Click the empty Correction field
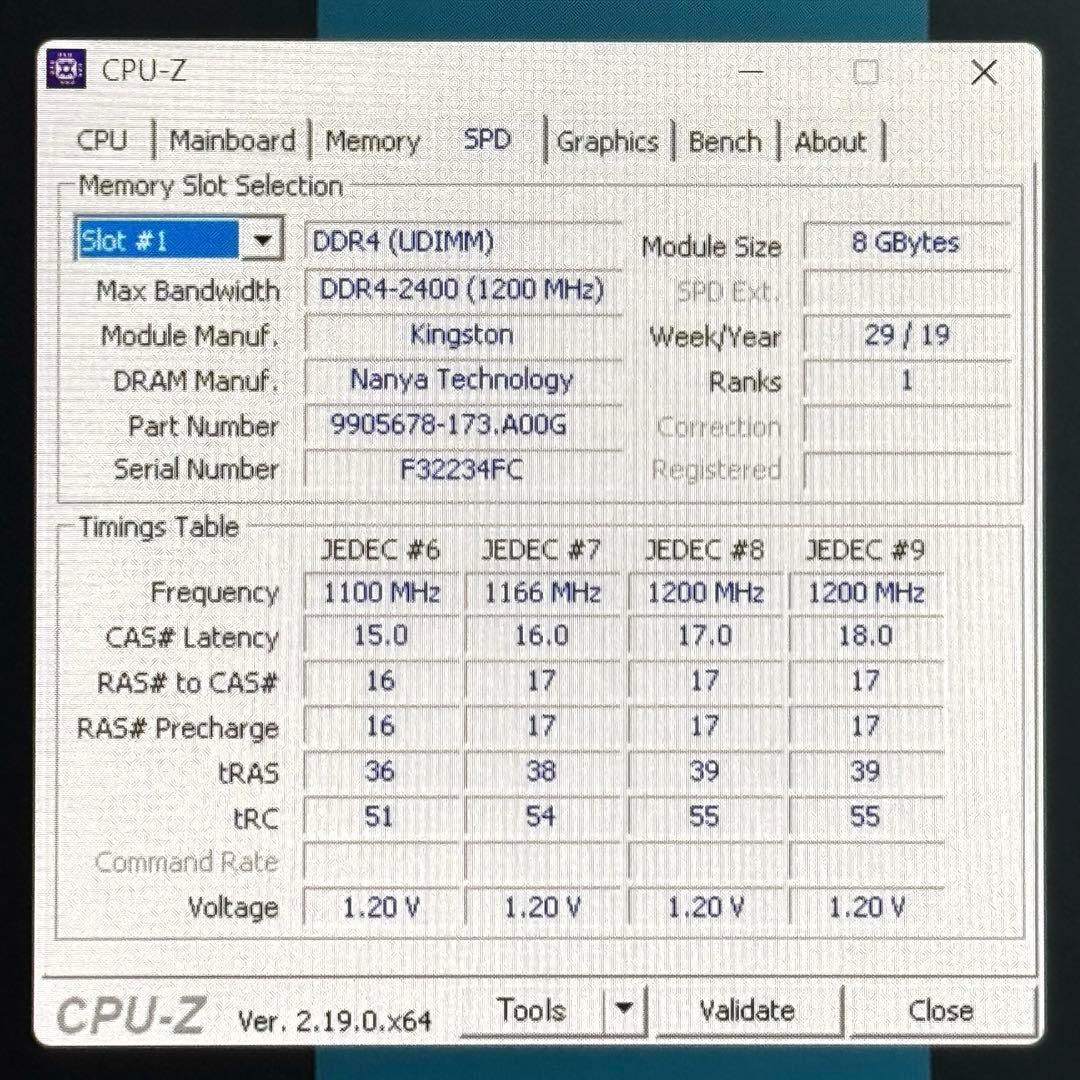This screenshot has width=1080, height=1080. 906,426
